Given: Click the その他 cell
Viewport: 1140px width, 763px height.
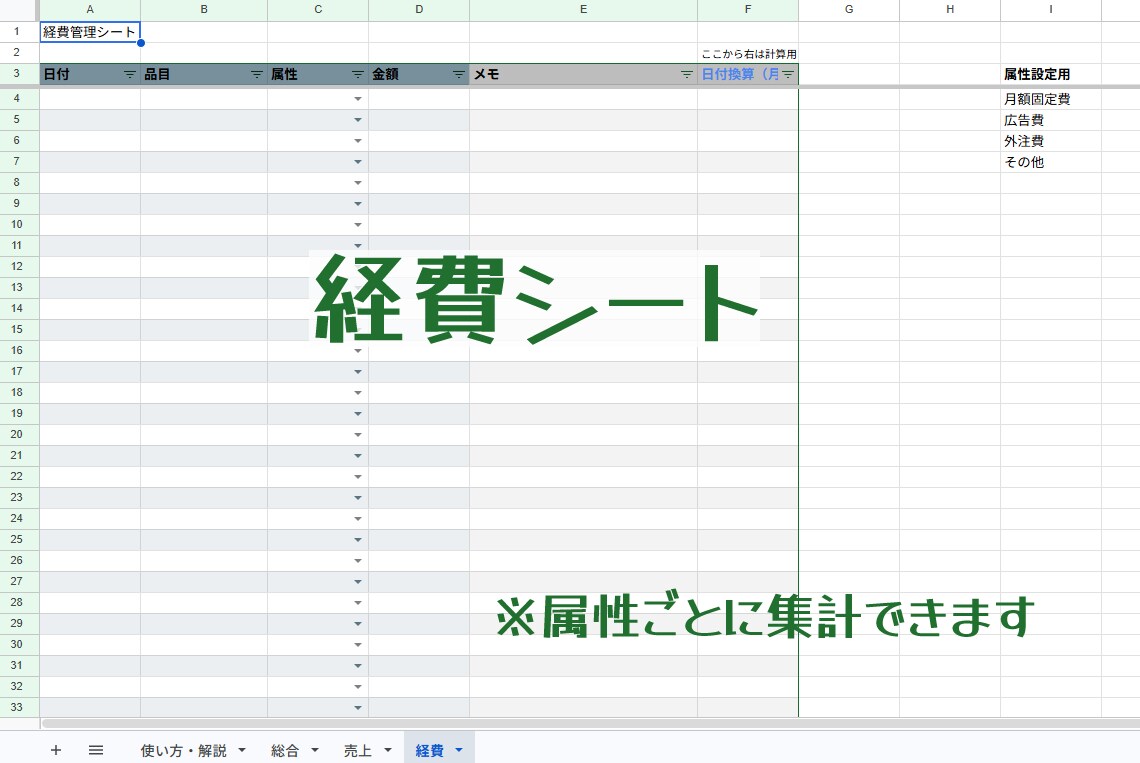Looking at the screenshot, I should pos(1051,162).
